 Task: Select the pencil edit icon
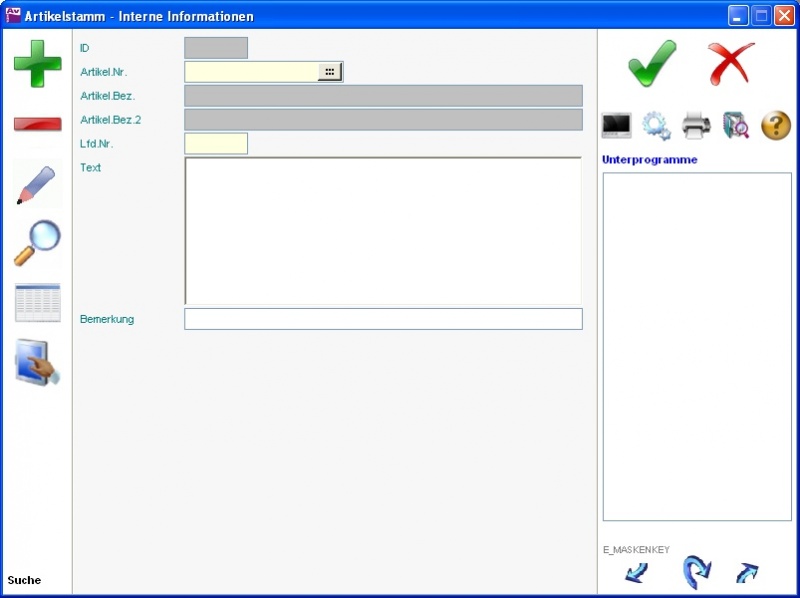37,185
